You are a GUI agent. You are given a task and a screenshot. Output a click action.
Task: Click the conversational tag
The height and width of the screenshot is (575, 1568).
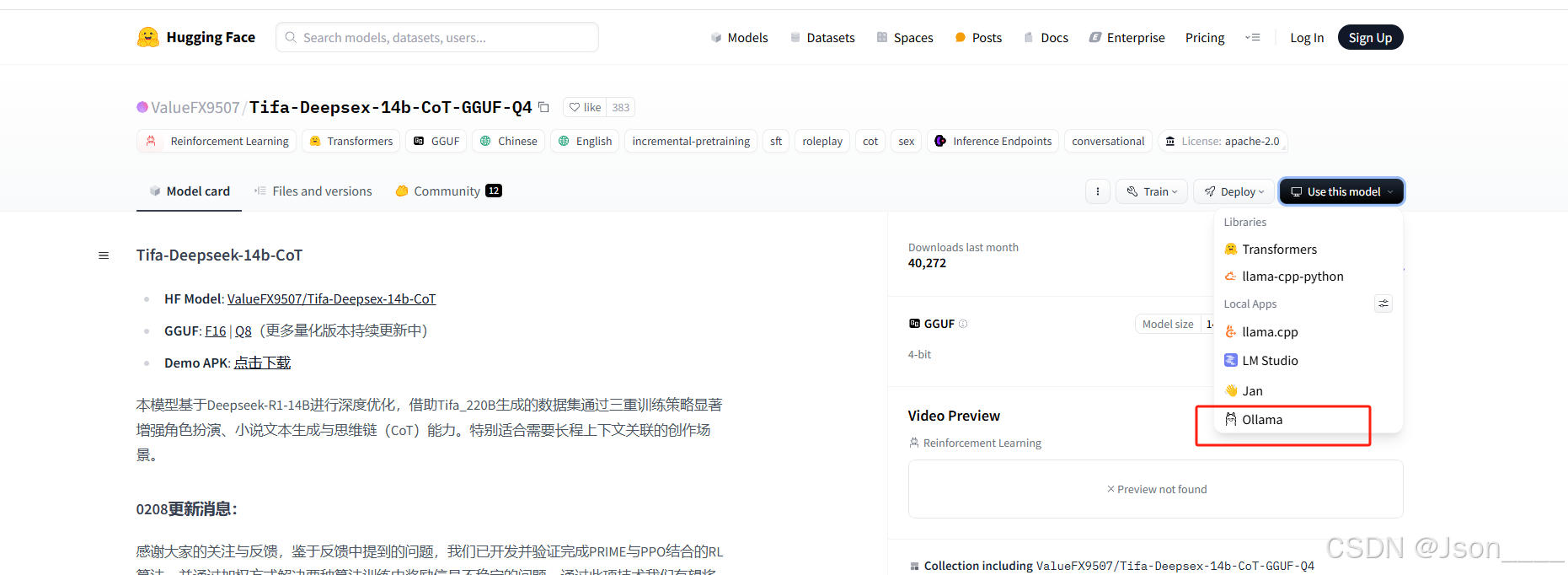point(1108,141)
